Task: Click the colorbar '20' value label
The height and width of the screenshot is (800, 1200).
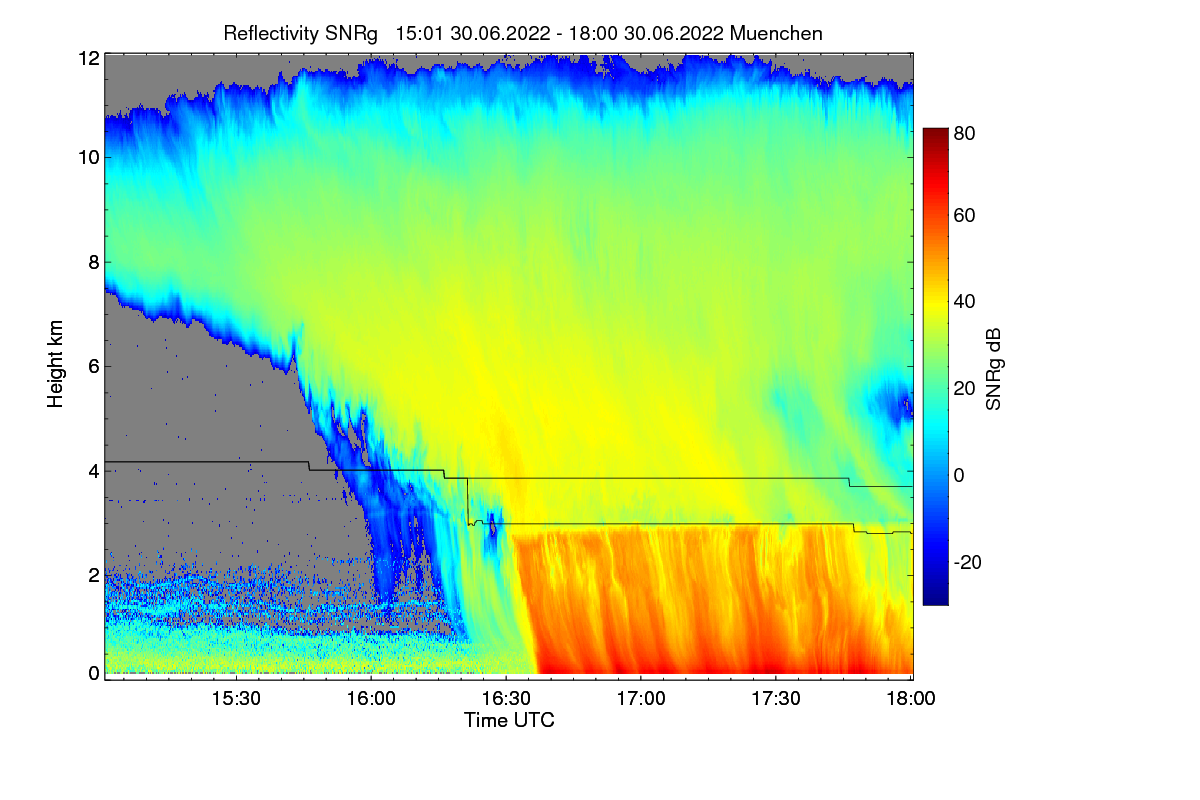Action: (x=965, y=388)
